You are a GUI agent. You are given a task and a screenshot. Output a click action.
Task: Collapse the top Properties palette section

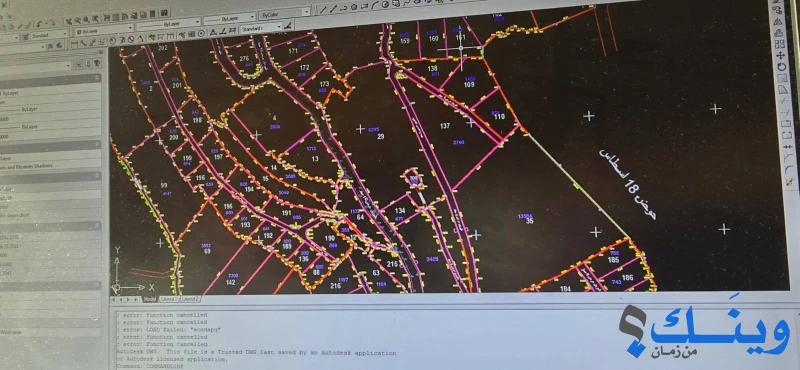96,78
